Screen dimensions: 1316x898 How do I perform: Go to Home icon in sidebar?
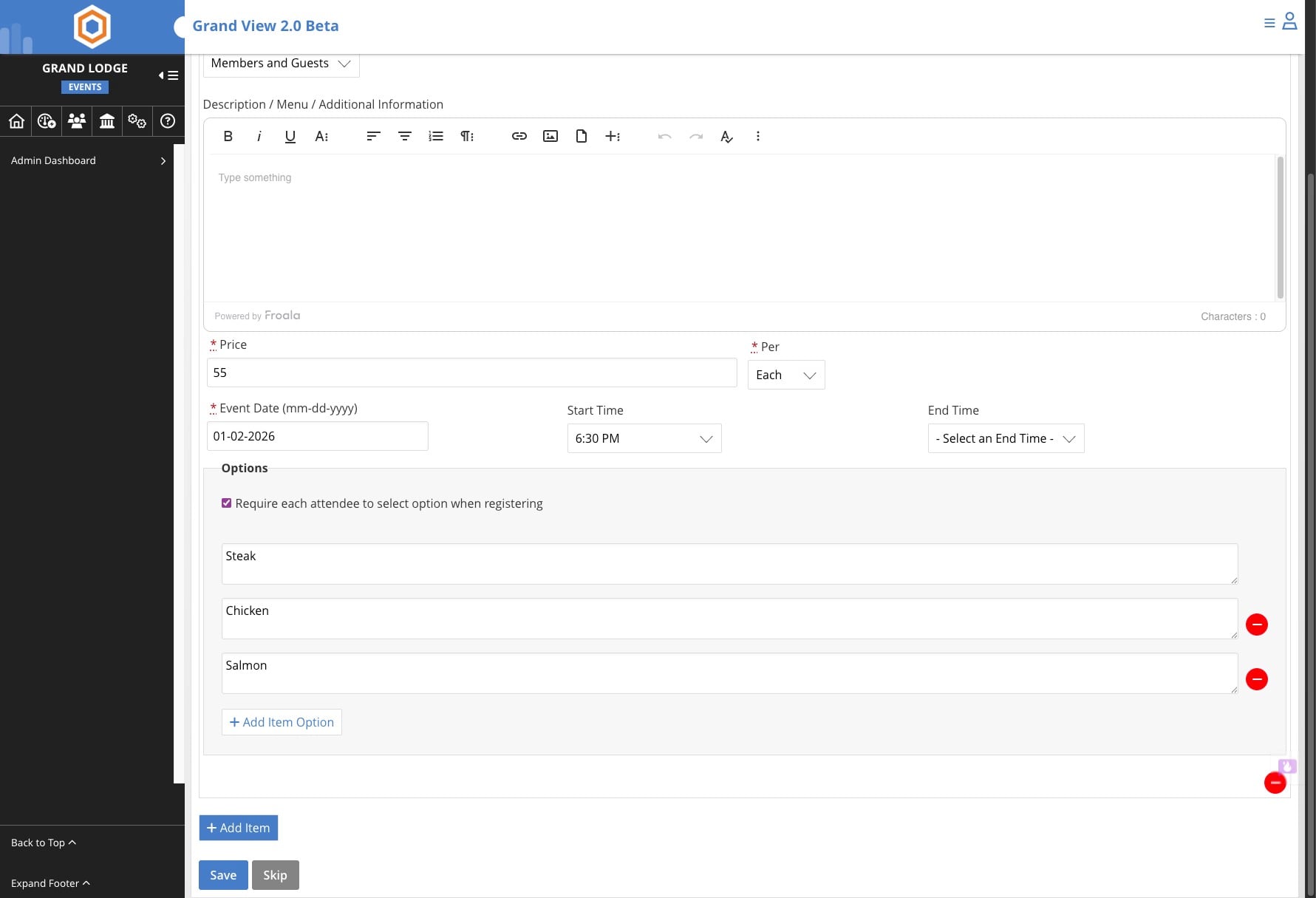coord(16,120)
